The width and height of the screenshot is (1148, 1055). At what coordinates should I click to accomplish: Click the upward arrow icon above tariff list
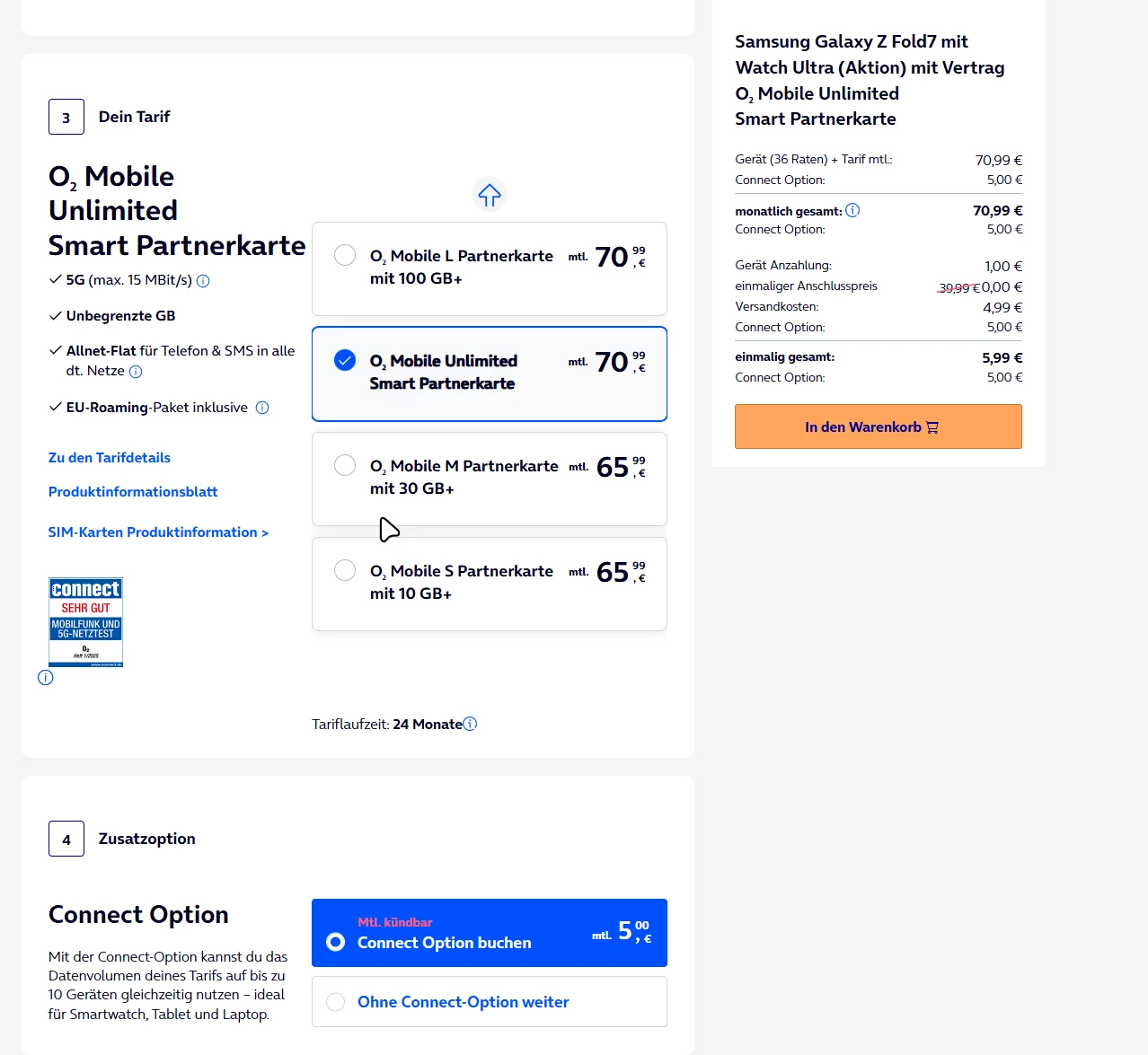490,195
